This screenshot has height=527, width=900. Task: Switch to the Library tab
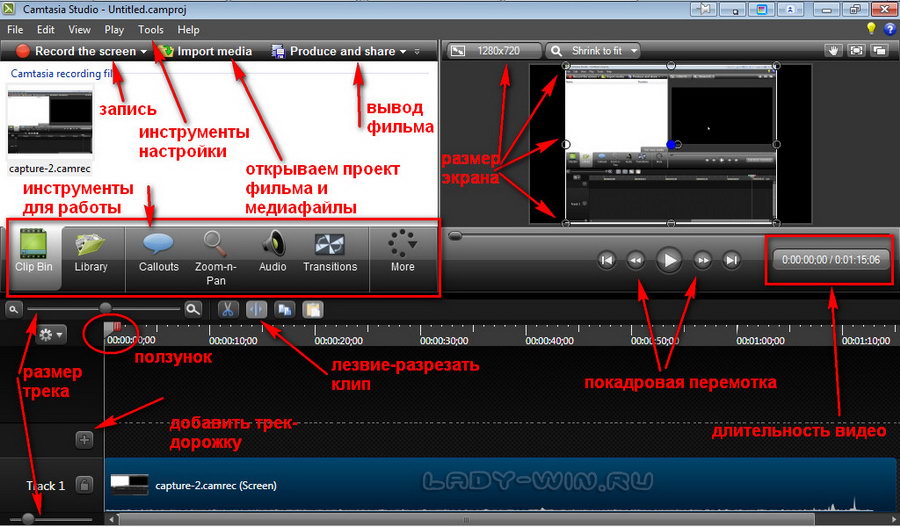click(x=91, y=251)
